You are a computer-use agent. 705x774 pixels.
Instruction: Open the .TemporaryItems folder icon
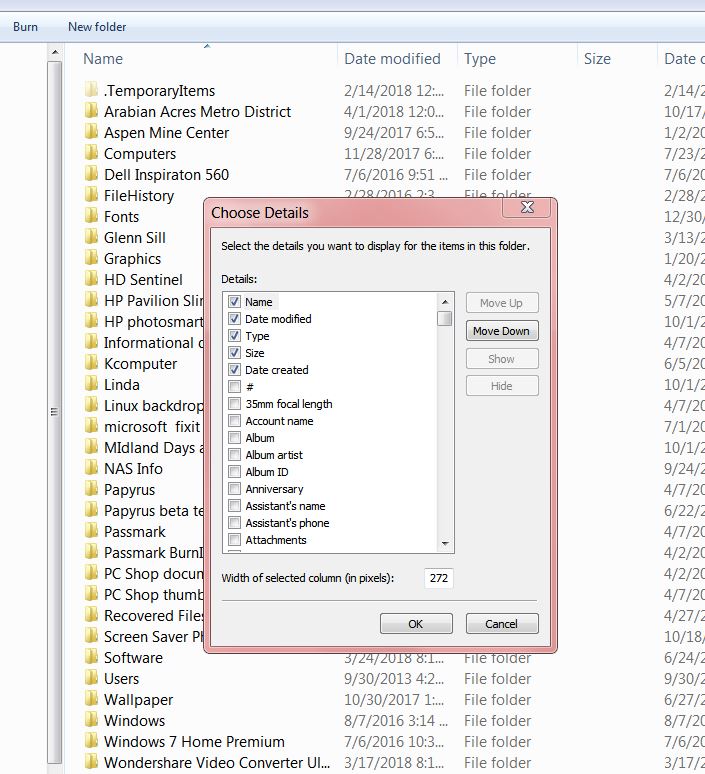point(91,90)
